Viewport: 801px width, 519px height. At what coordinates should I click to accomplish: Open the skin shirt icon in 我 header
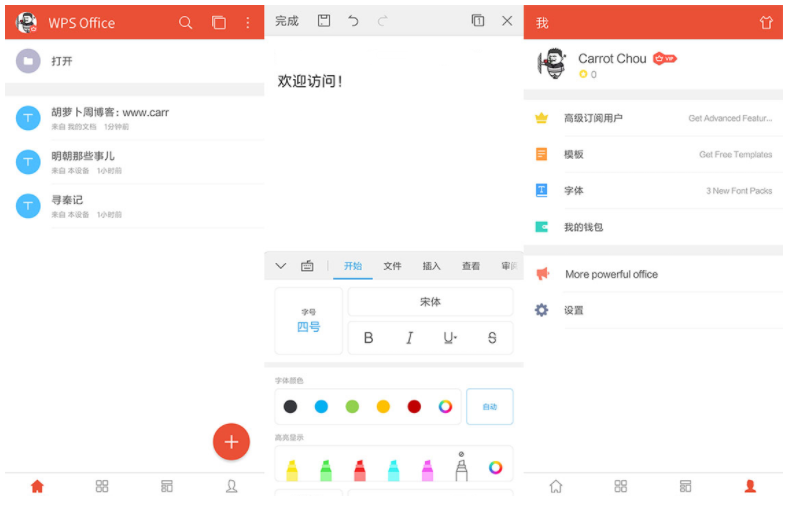766,22
